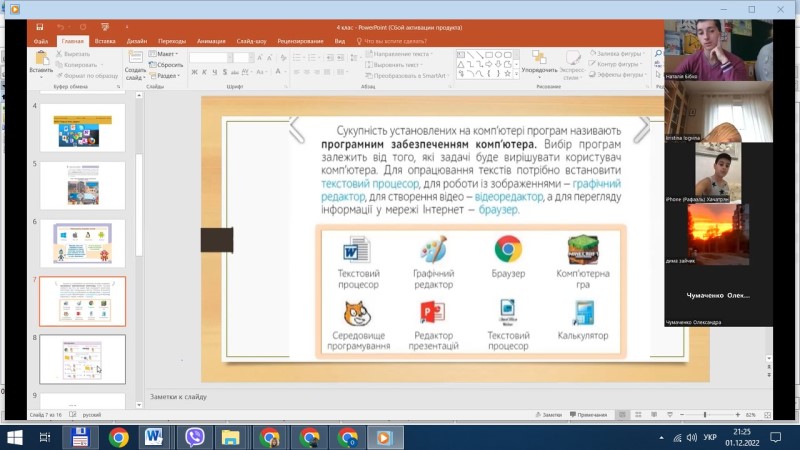Save the presentation with the floppy icon
Image resolution: width=800 pixels, height=450 pixels.
pyautogui.click(x=39, y=27)
